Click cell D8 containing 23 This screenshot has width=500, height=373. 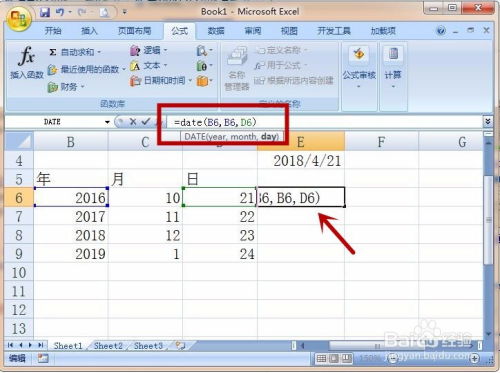click(220, 235)
